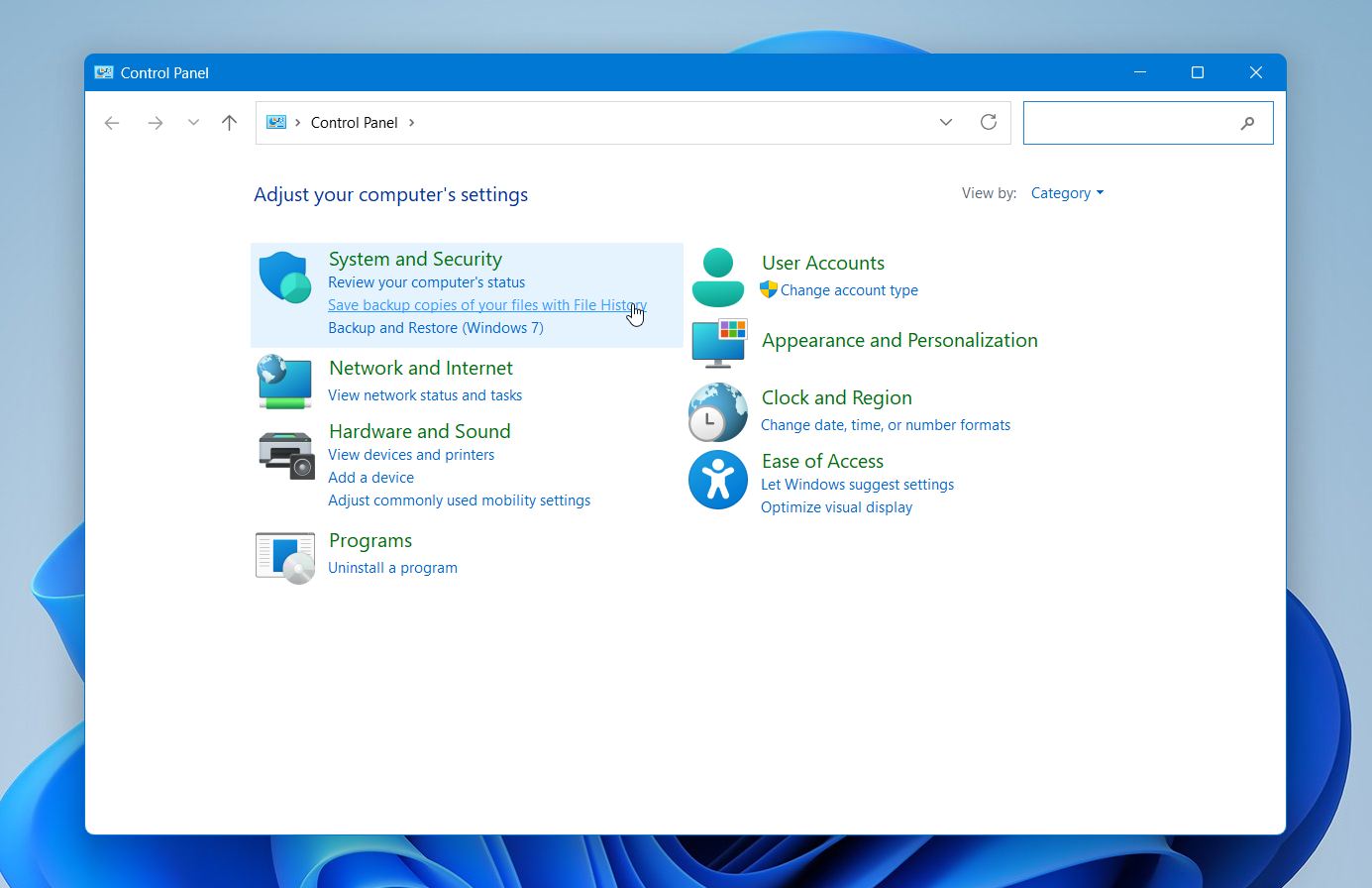Click the Hardware and Sound printer icon
The image size is (1372, 888).
pyautogui.click(x=286, y=456)
